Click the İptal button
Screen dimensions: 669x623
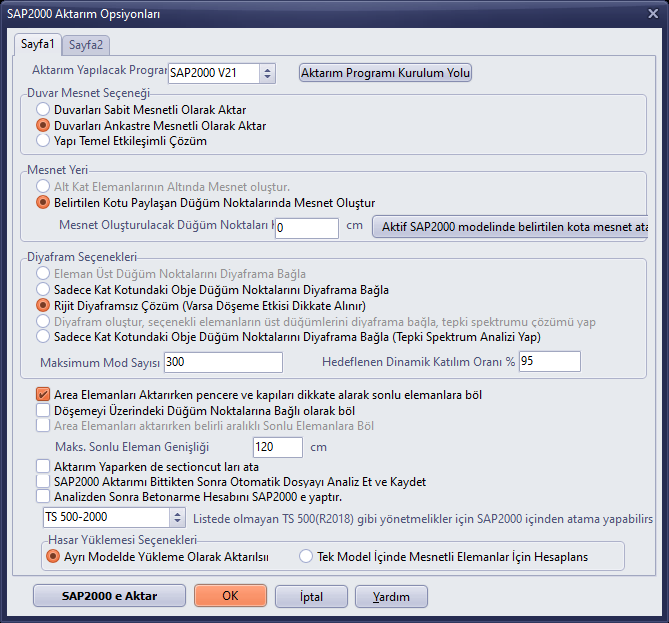click(x=311, y=596)
